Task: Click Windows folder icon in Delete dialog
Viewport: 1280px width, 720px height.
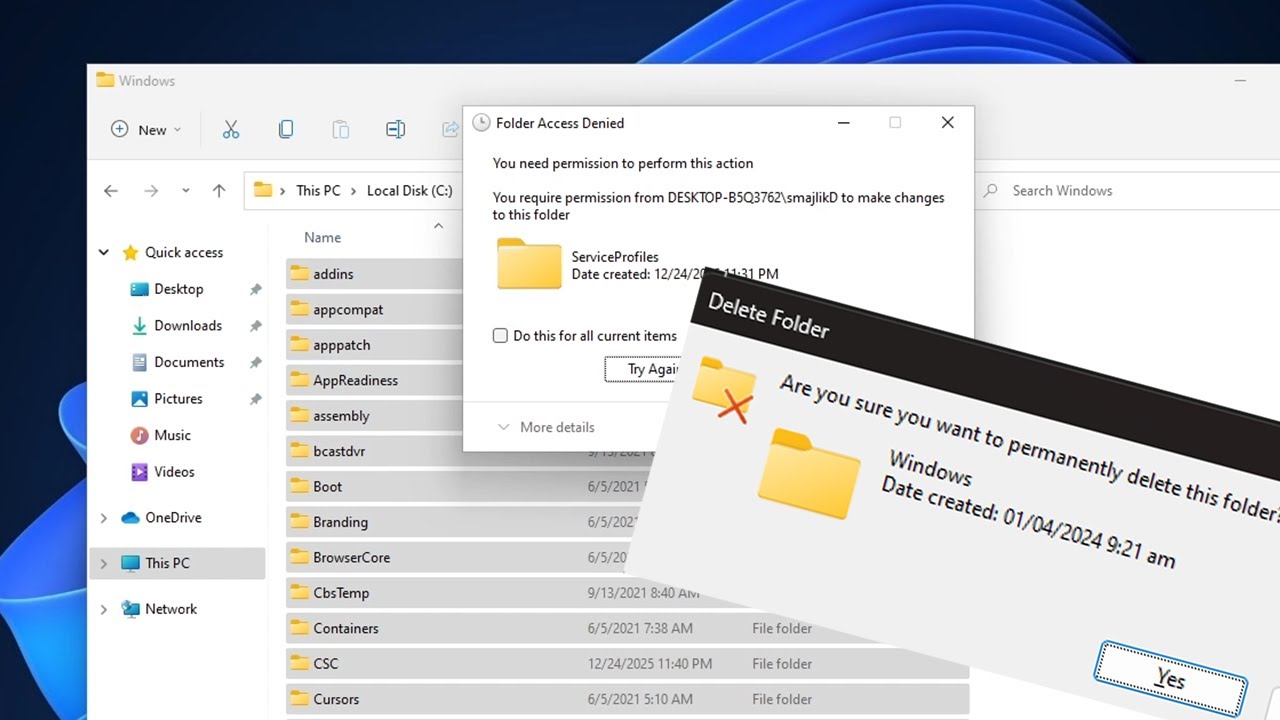Action: [808, 473]
